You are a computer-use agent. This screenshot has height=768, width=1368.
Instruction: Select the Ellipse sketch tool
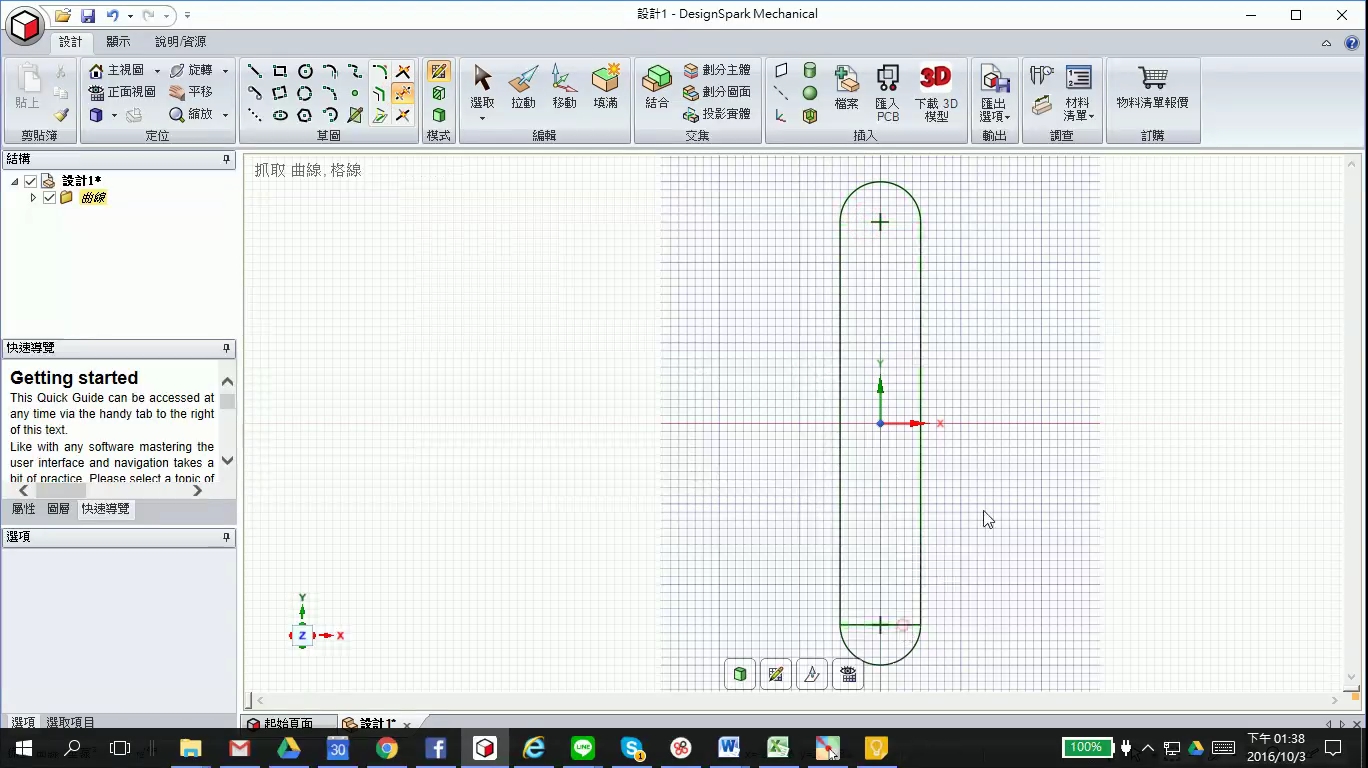tap(280, 115)
